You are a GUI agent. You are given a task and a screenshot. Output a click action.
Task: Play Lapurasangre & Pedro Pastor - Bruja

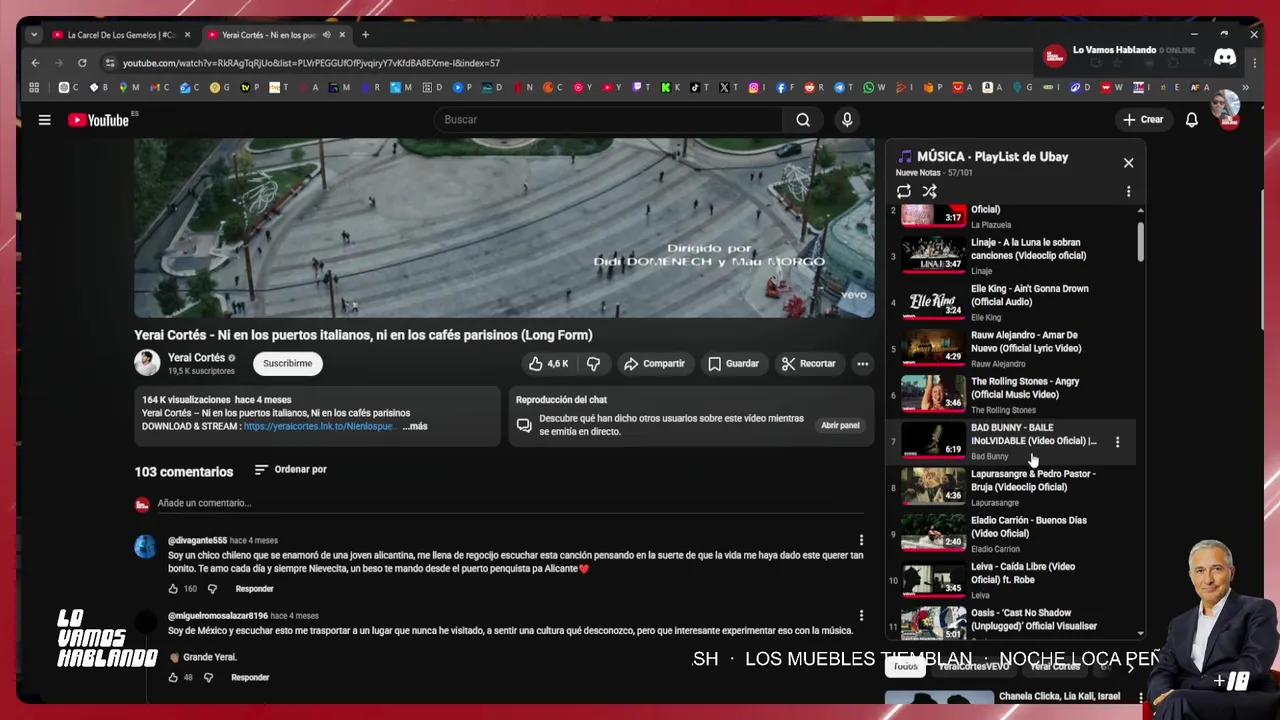(x=1010, y=487)
